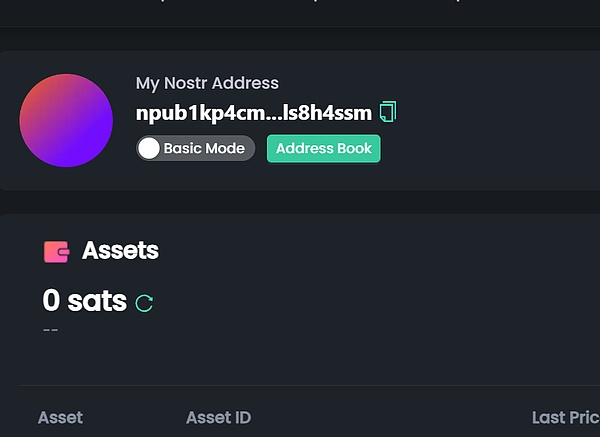Sort by the Asset column header
This screenshot has height=437, width=600.
pos(60,418)
